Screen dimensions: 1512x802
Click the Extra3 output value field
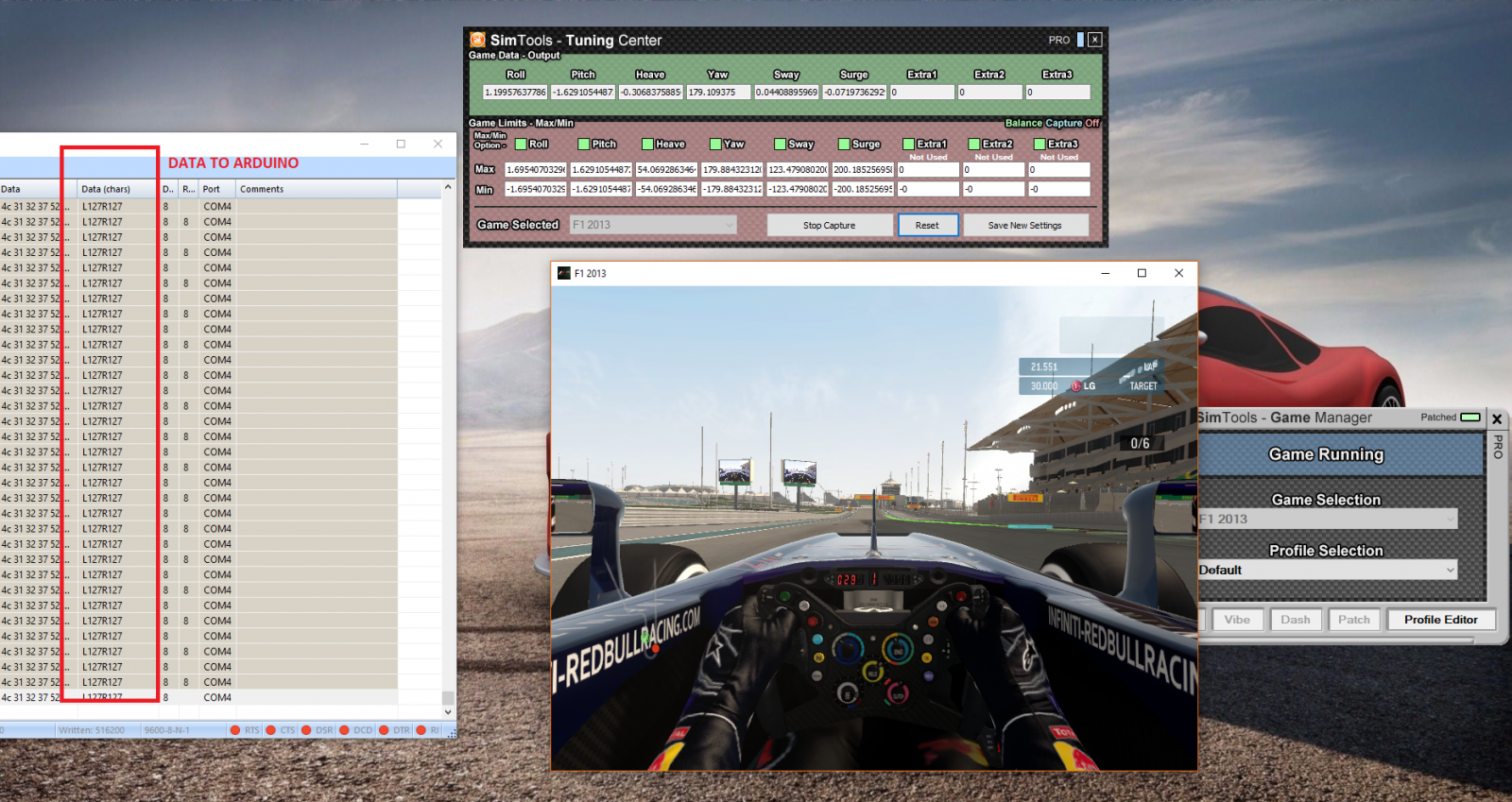[1057, 93]
